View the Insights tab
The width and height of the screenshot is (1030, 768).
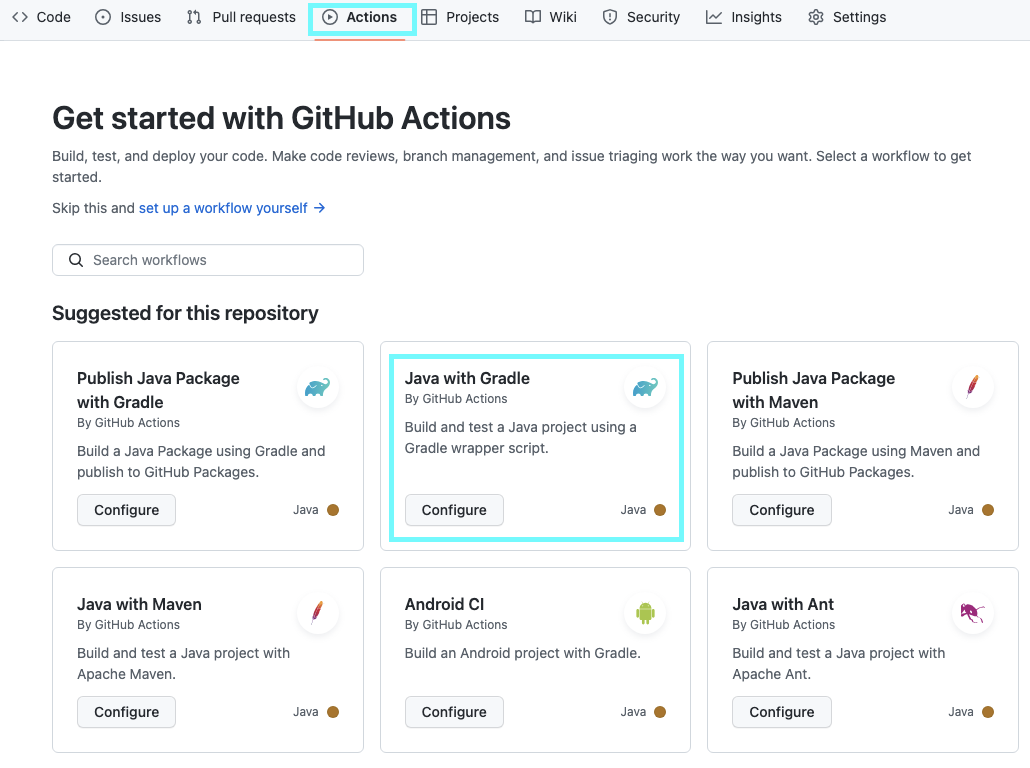pos(744,17)
